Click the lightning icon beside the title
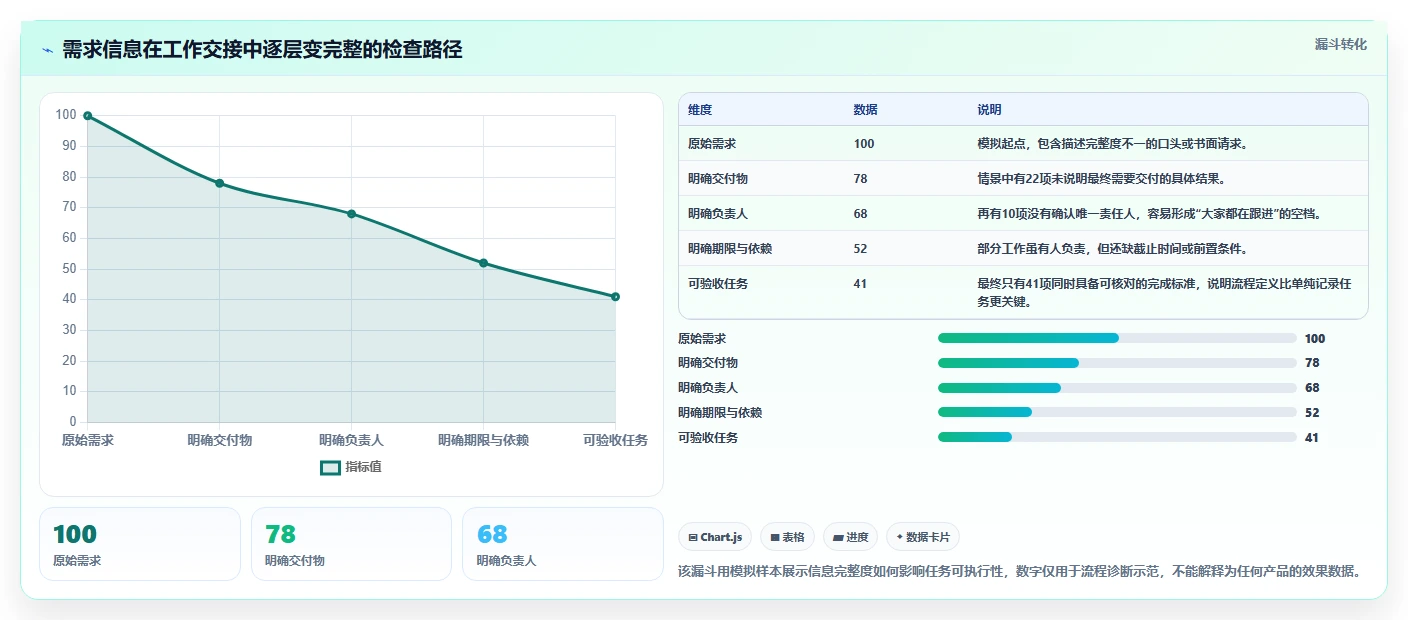Image resolution: width=1408 pixels, height=620 pixels. coord(48,50)
